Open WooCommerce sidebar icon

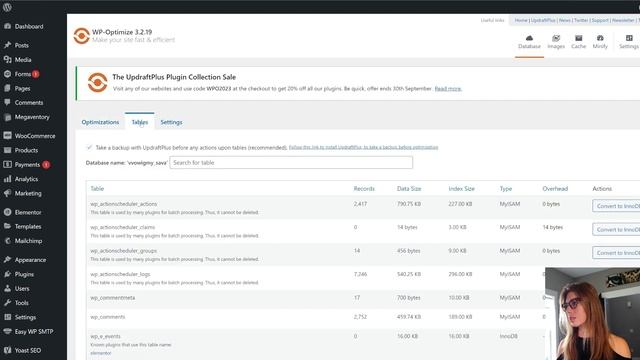click(7, 136)
